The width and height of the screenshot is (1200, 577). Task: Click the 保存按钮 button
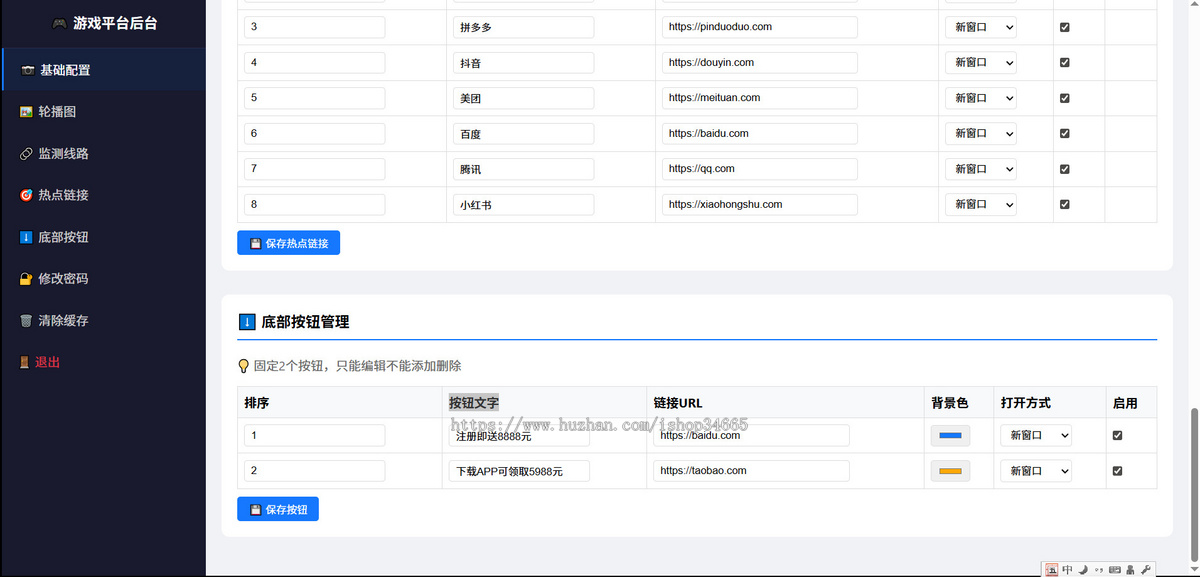(278, 509)
